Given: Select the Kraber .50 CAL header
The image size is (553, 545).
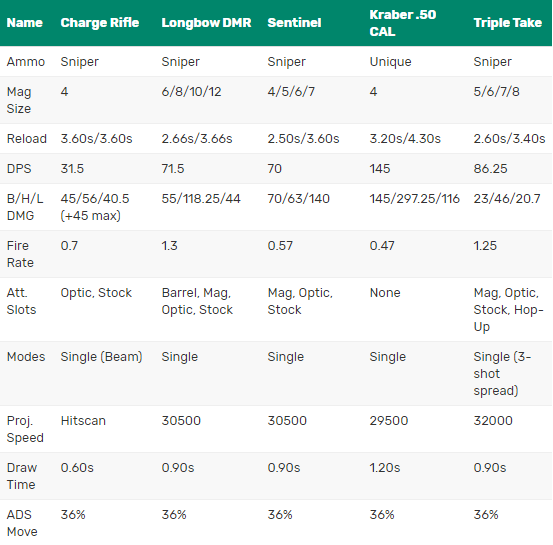Looking at the screenshot, I should point(403,23).
